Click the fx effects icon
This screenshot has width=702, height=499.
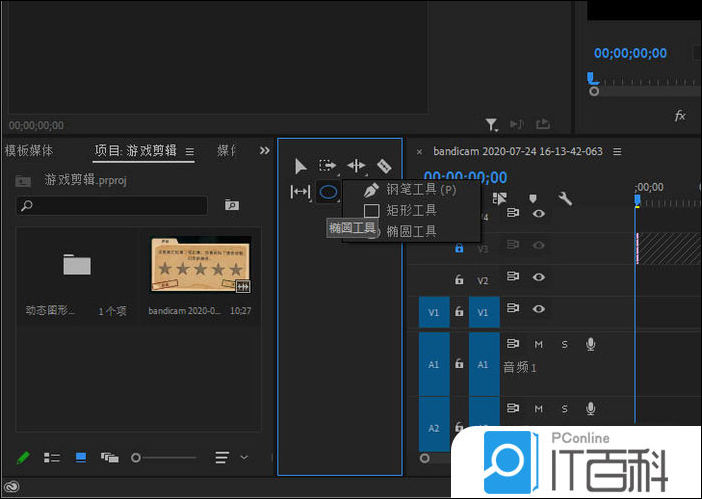[680, 116]
